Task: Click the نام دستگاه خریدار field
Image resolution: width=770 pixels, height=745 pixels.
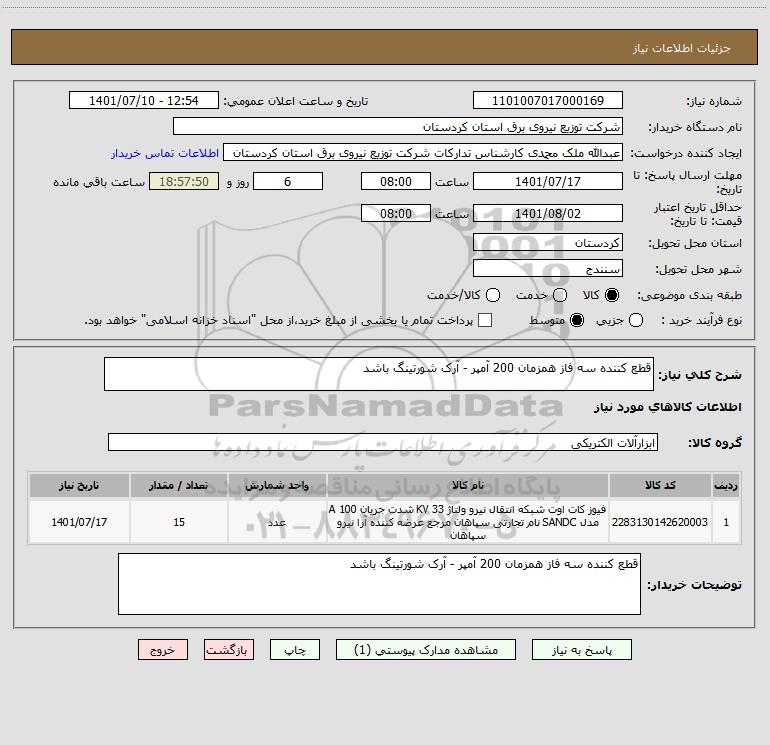Action: [x=398, y=126]
